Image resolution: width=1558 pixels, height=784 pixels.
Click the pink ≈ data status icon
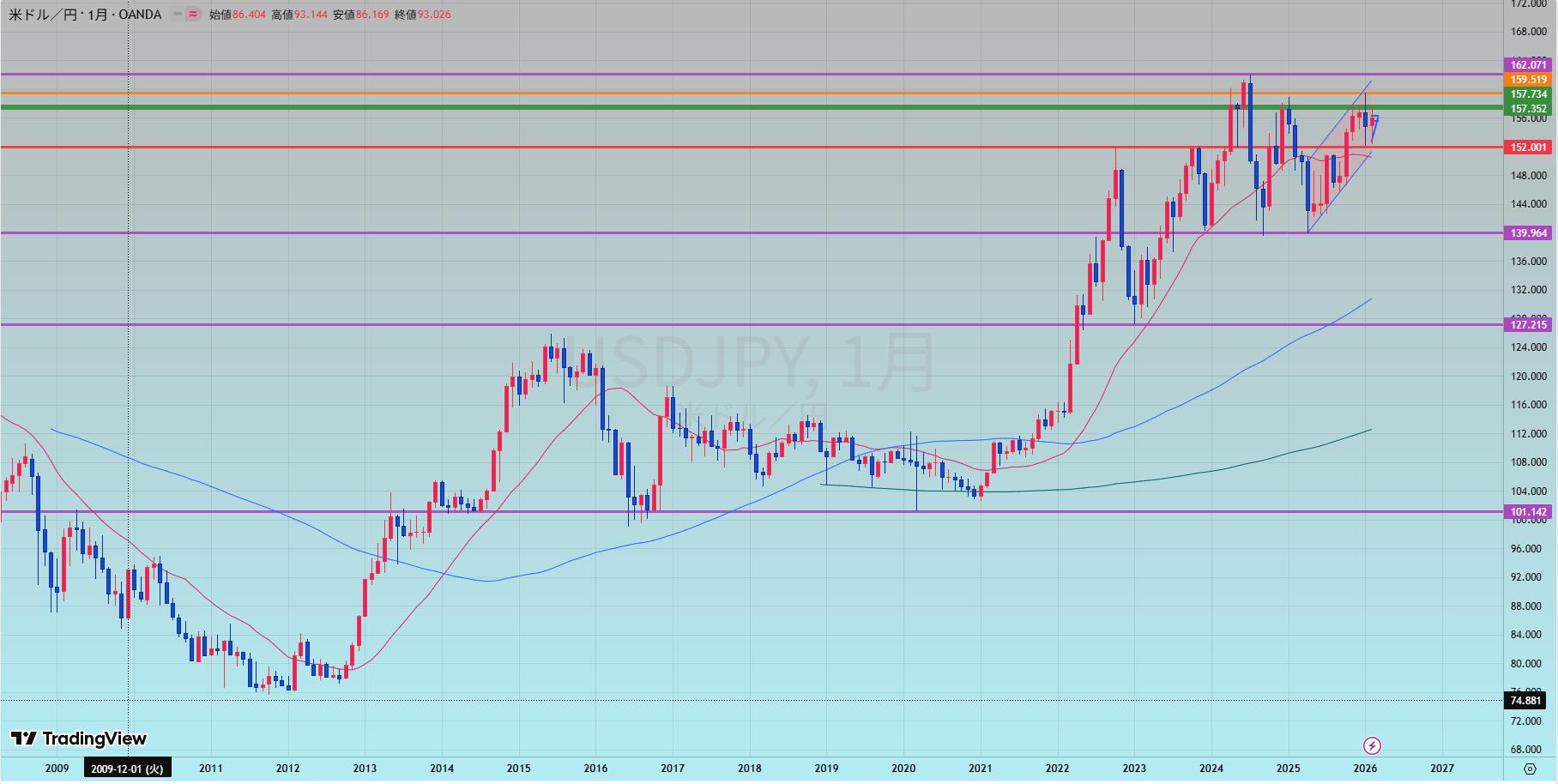click(194, 15)
